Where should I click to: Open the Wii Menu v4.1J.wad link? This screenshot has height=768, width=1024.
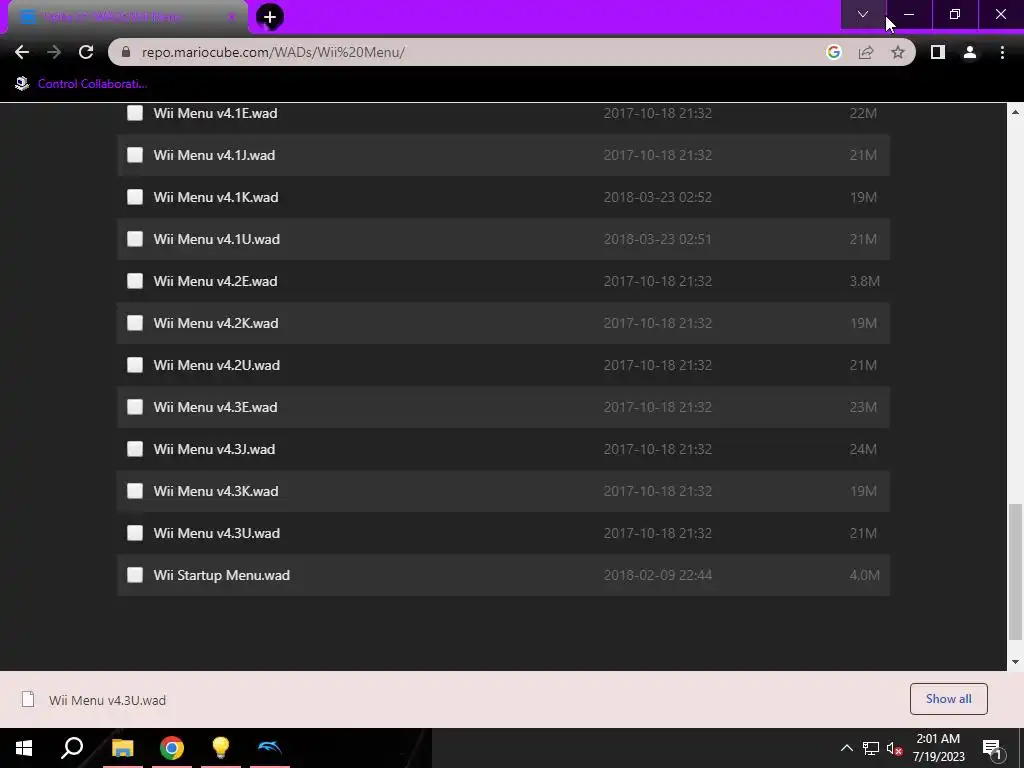click(x=214, y=155)
